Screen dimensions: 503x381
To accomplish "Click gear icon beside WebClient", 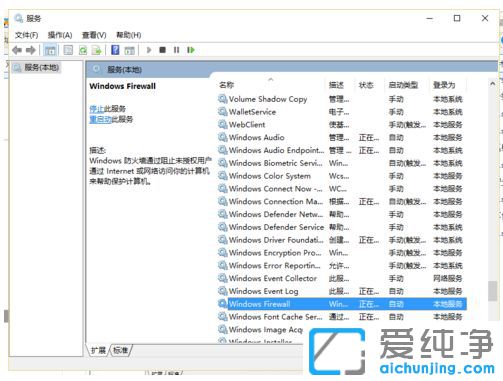I will click(x=222, y=124).
